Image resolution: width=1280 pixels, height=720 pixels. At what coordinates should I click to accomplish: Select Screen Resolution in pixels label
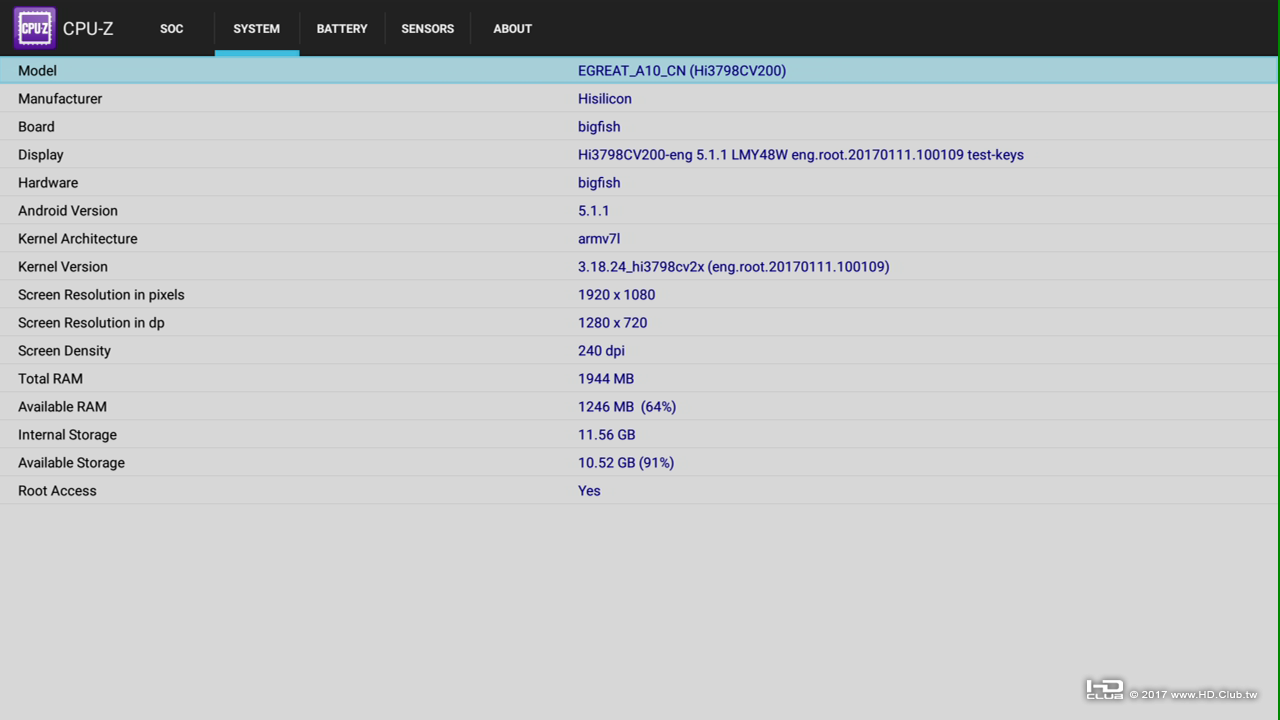tap(101, 295)
